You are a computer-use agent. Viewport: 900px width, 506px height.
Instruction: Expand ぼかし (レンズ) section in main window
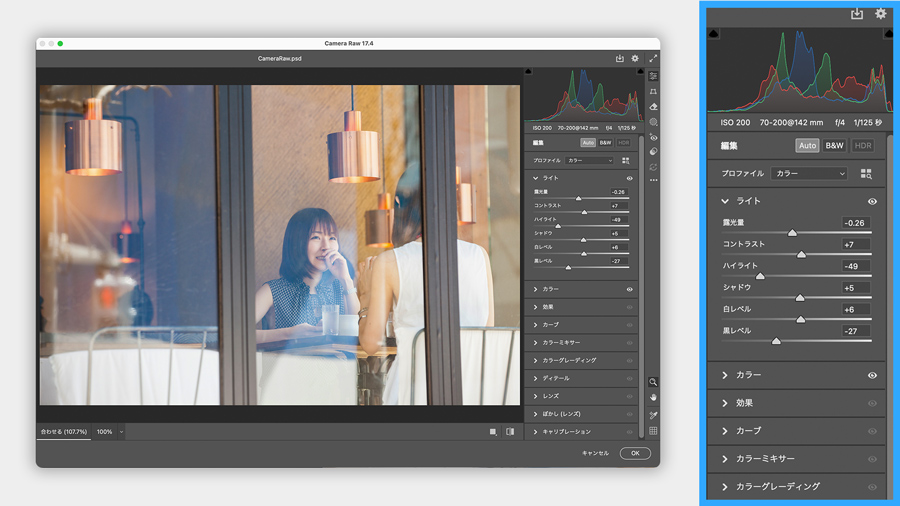[536, 414]
